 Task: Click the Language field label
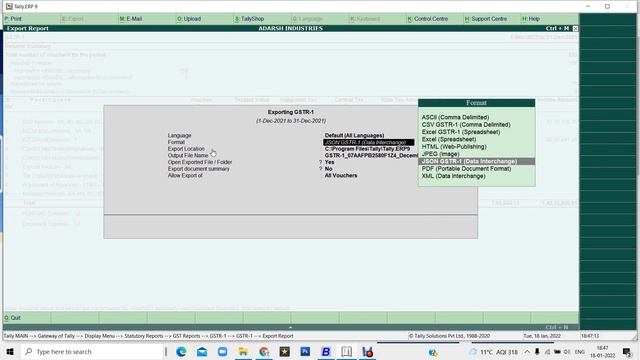pos(180,136)
